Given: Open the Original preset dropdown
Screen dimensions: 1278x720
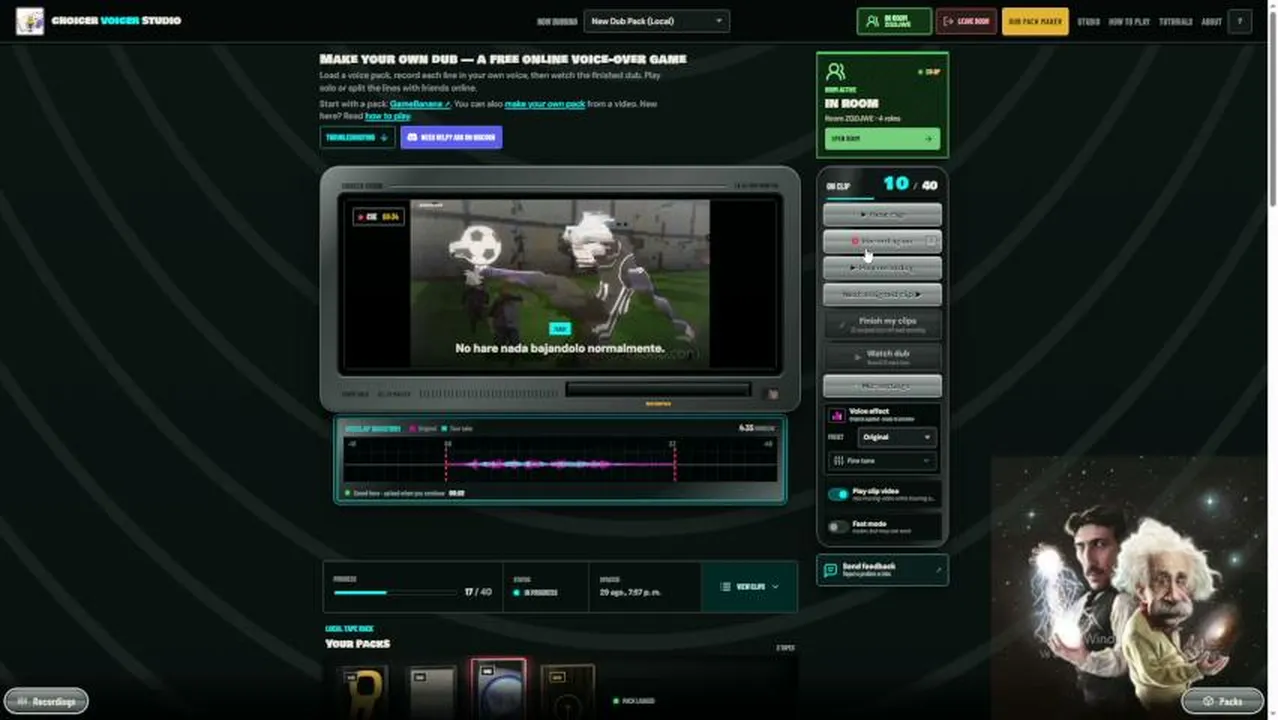Looking at the screenshot, I should (896, 437).
